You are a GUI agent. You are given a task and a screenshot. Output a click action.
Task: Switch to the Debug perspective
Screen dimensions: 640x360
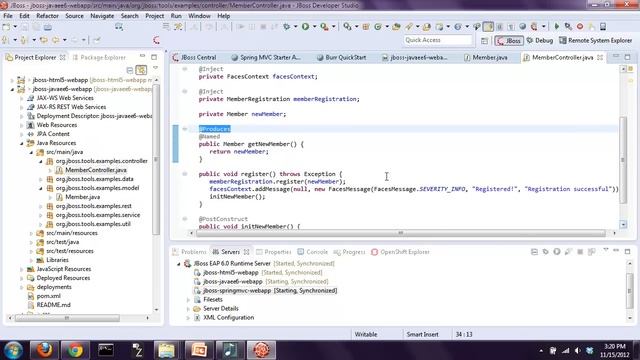[x=540, y=40]
